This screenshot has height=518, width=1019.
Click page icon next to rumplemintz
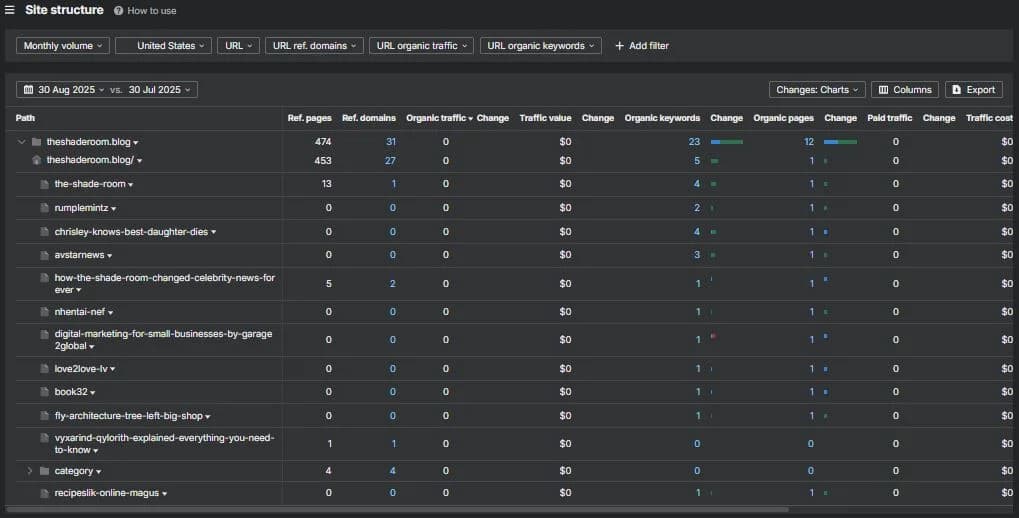[x=44, y=208]
